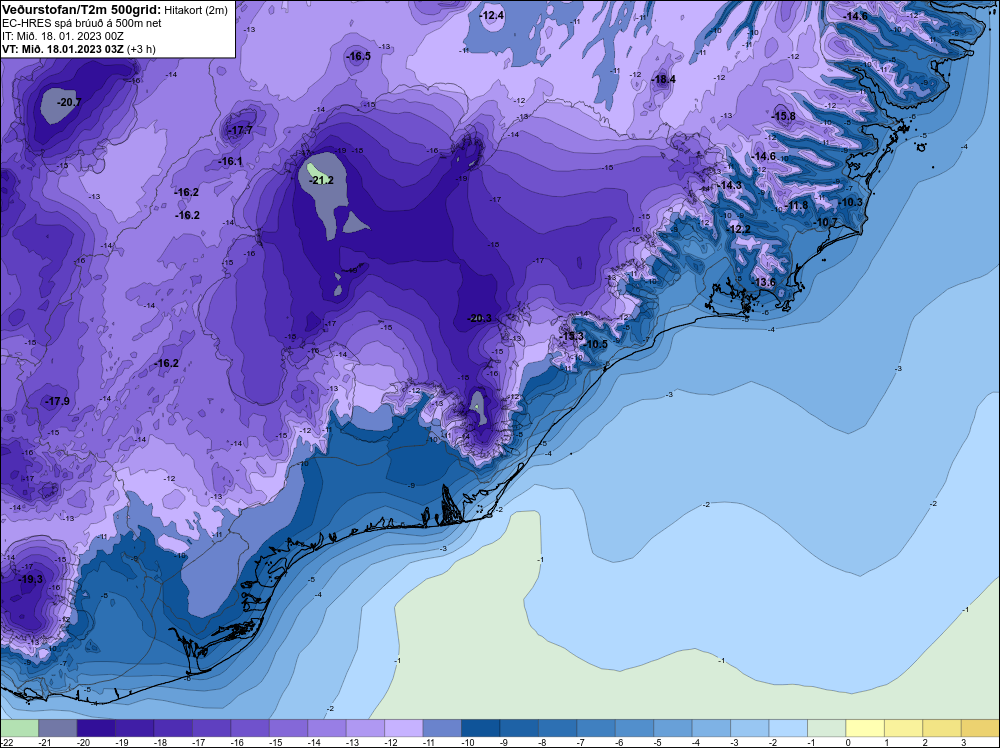The image size is (1000, 748).
Task: Click the pale lilac -12 legend swatch
Action: click(x=404, y=728)
